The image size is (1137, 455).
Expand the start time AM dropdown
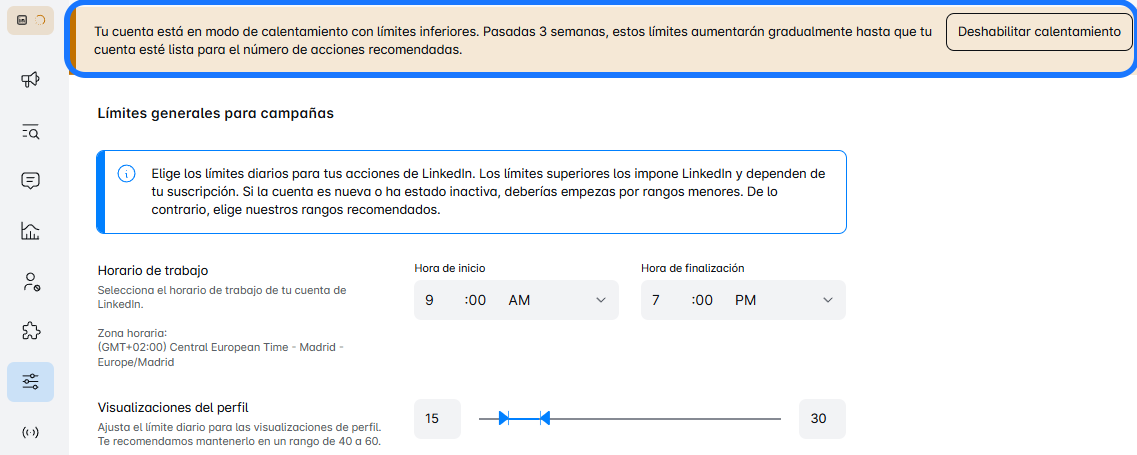click(601, 300)
